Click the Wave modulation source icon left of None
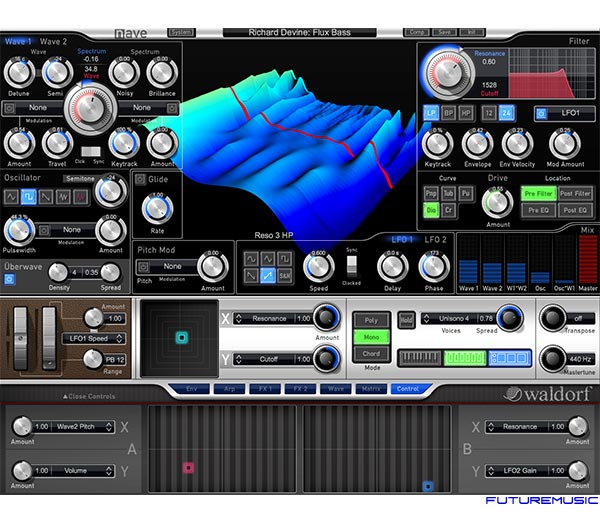 click(10, 108)
